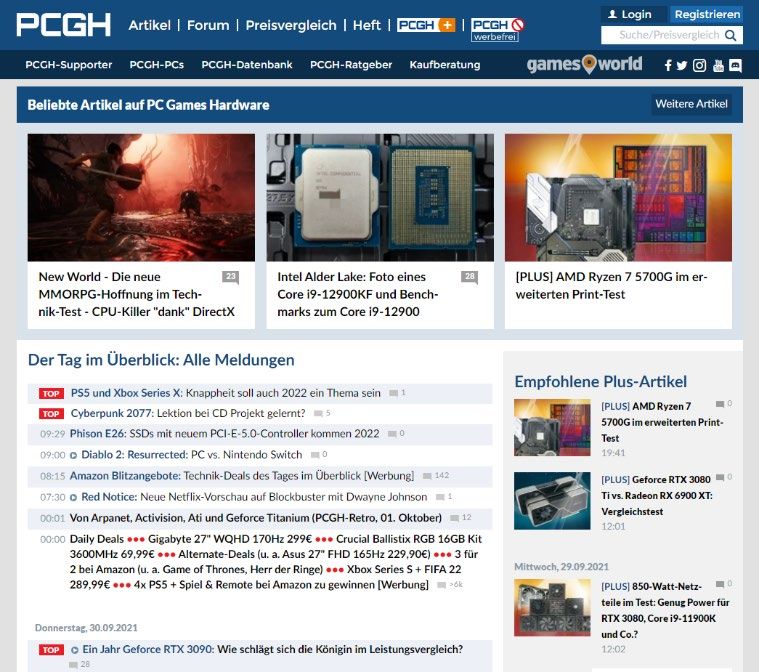Image resolution: width=759 pixels, height=672 pixels.
Task: Open the Intel Alder Lake Core i9-12900KF headline
Action: click(358, 294)
